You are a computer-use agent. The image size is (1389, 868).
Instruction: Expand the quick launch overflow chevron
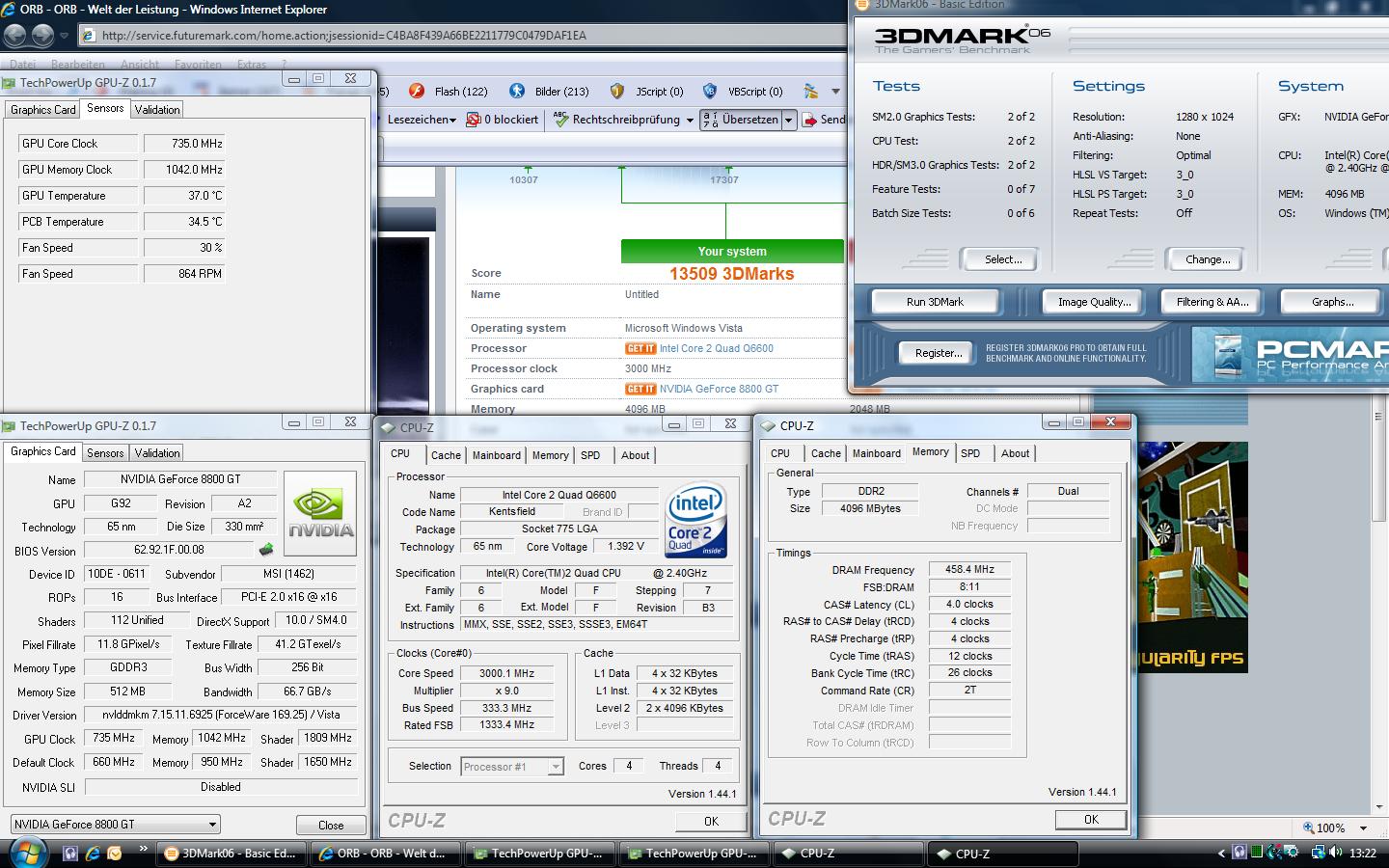[144, 850]
